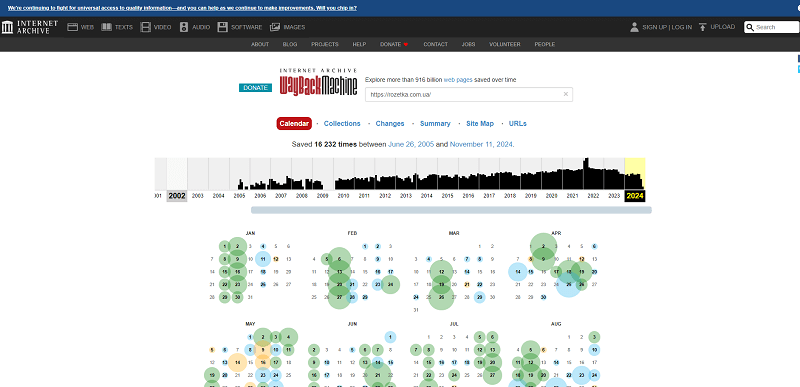Click the red Donate heart icon

click(406, 44)
